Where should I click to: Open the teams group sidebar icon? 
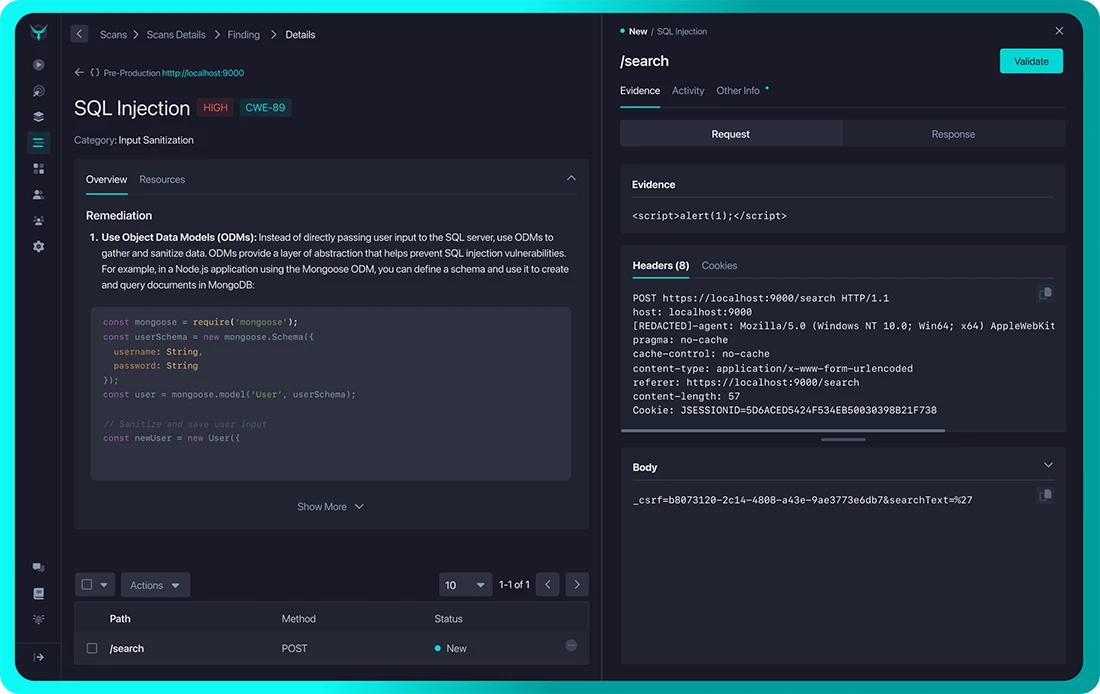point(39,220)
